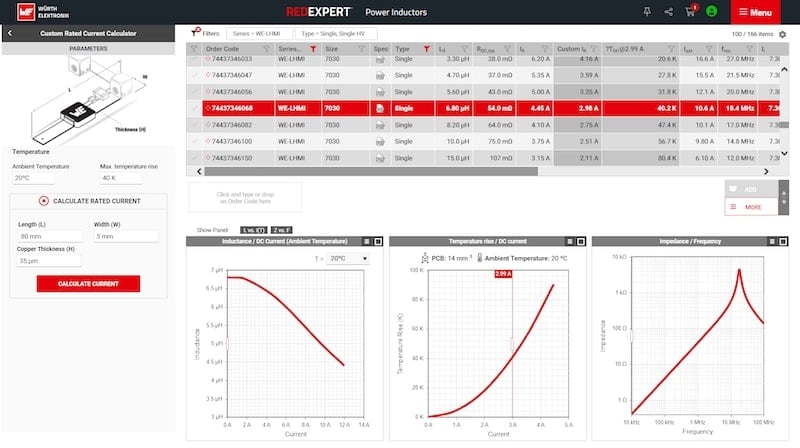Check the row checkbox for 74437346082
Viewport: 800px width, 448px height.
click(194, 125)
